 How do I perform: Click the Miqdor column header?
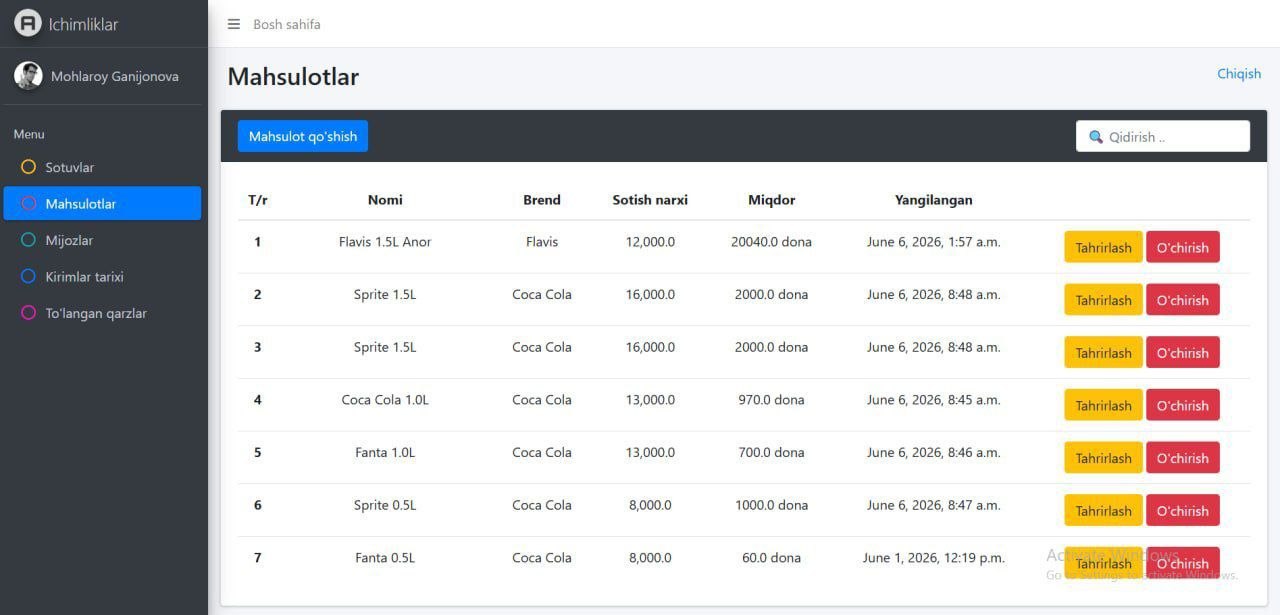[x=772, y=200]
